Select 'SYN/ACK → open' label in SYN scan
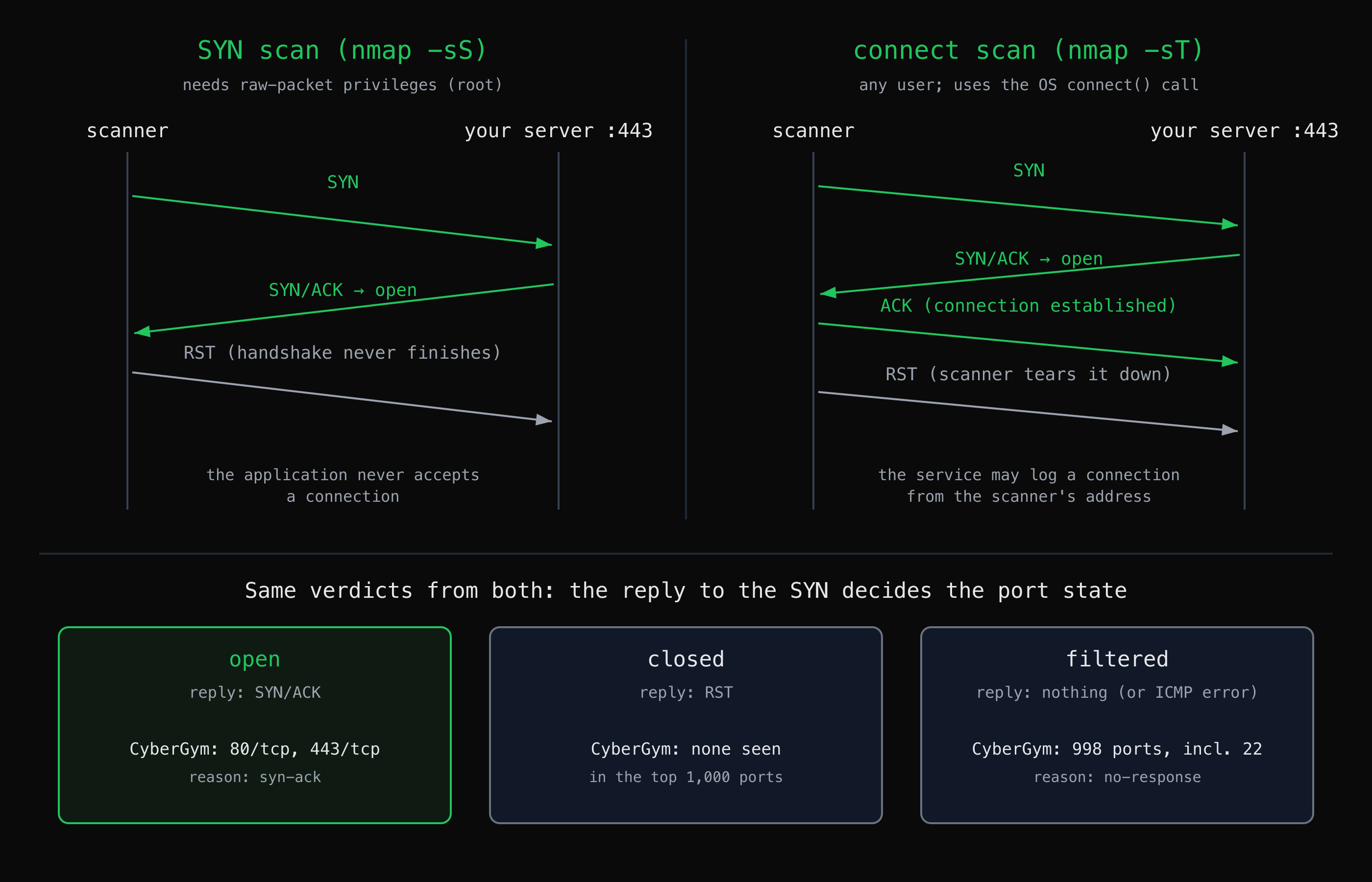Image resolution: width=1372 pixels, height=882 pixels. click(x=343, y=291)
